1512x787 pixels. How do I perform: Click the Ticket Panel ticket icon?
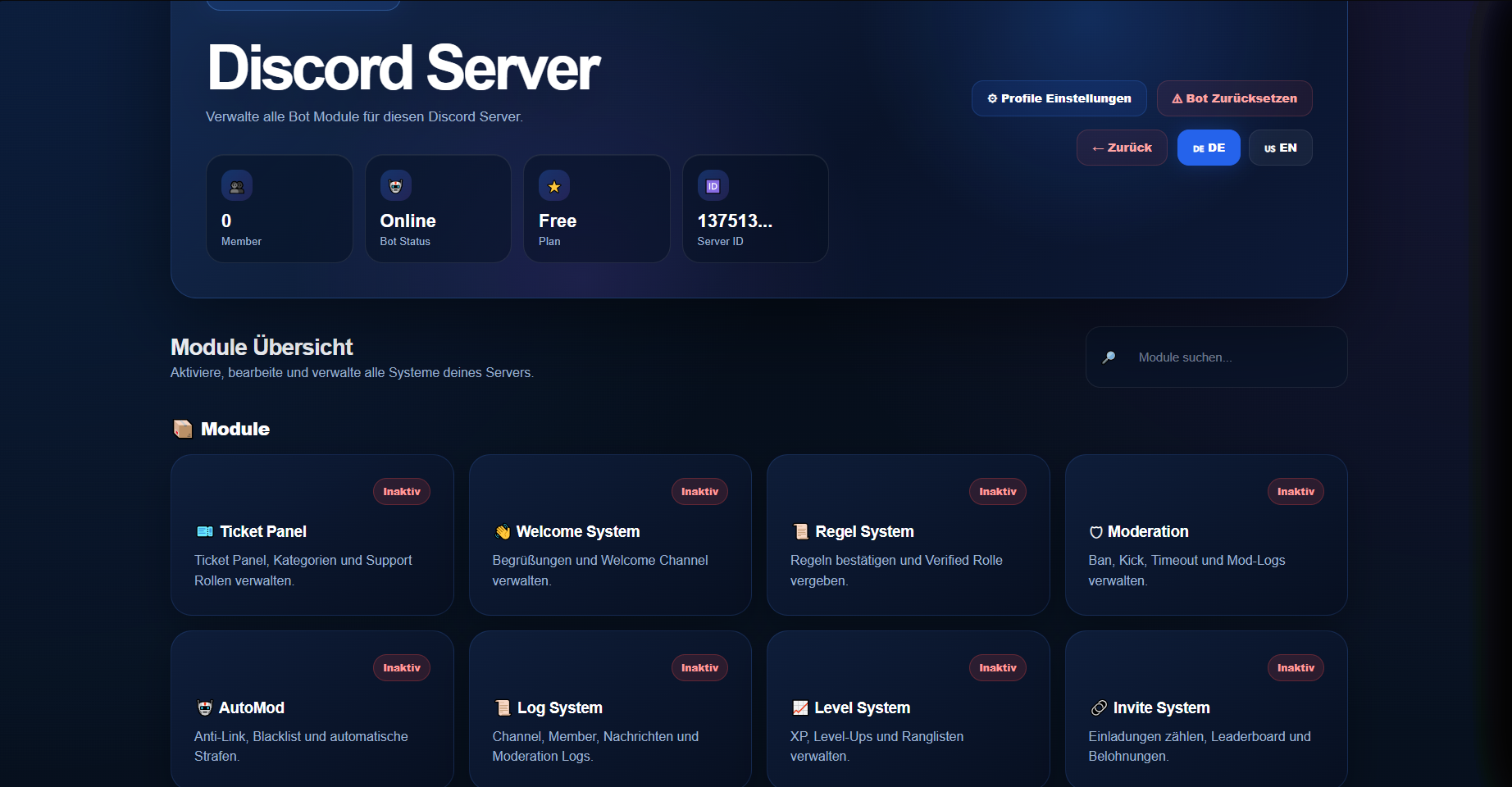tap(205, 531)
